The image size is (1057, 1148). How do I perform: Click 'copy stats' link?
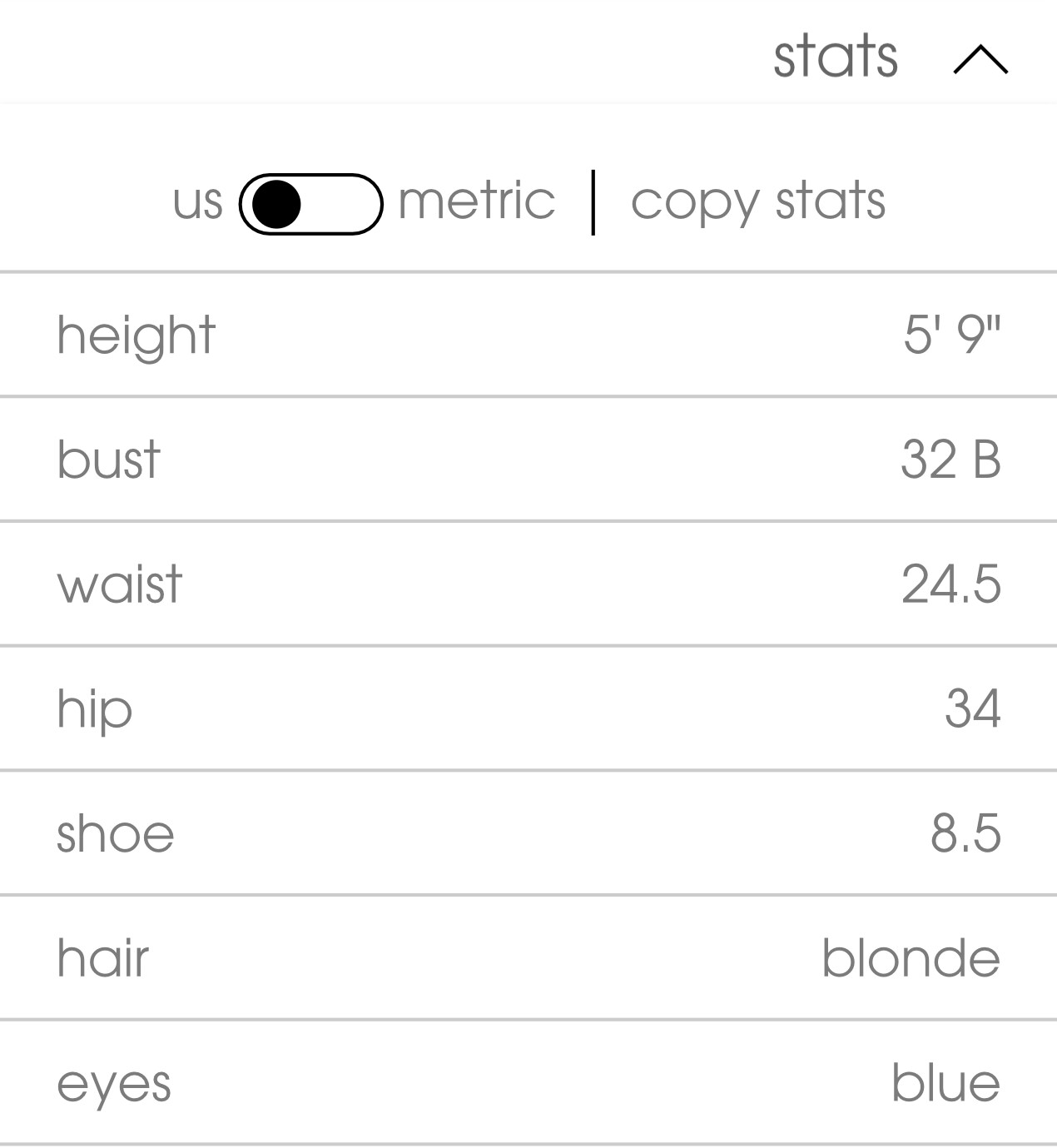[x=758, y=202]
